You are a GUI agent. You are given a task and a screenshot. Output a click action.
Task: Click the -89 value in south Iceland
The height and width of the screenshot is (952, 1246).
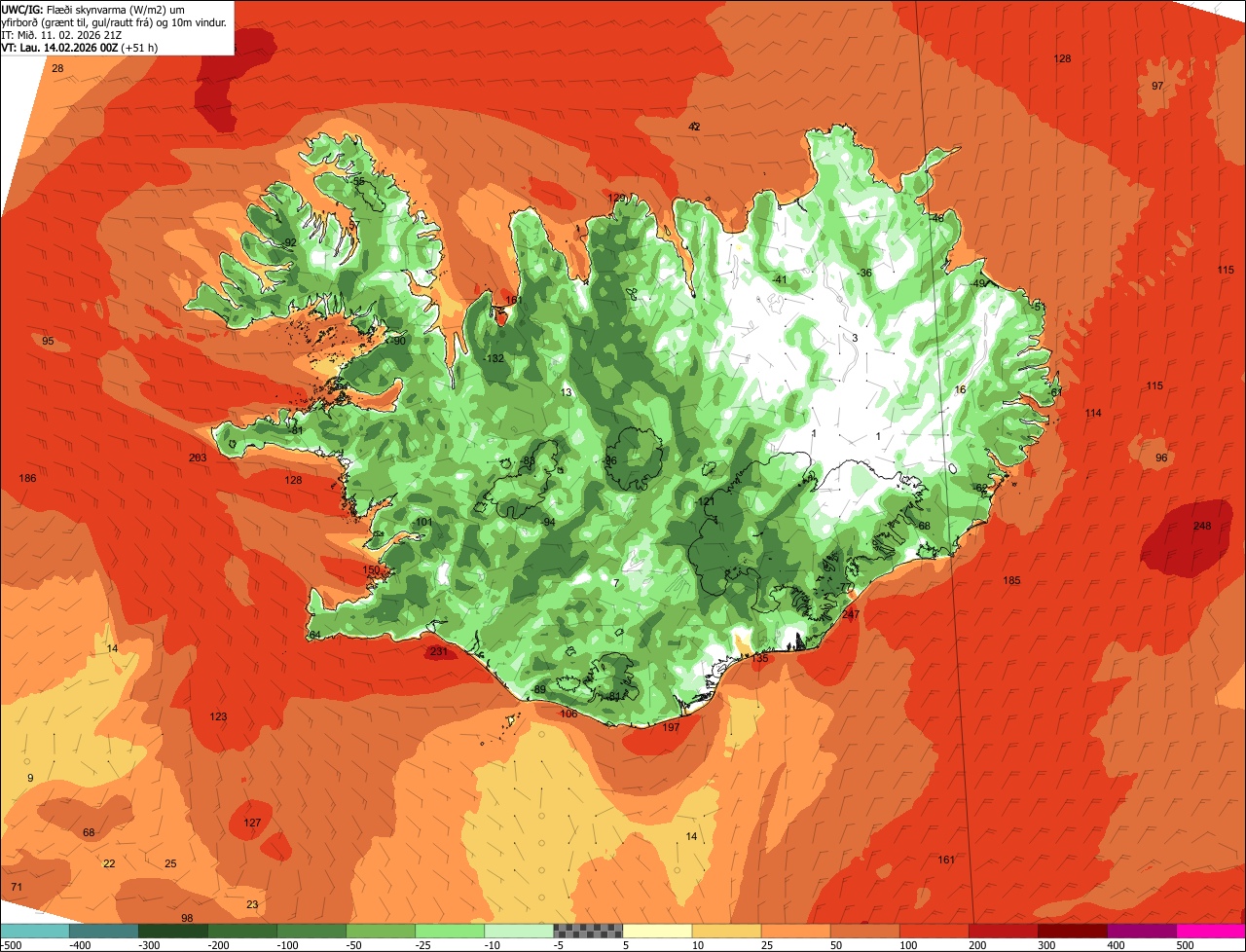(x=538, y=690)
